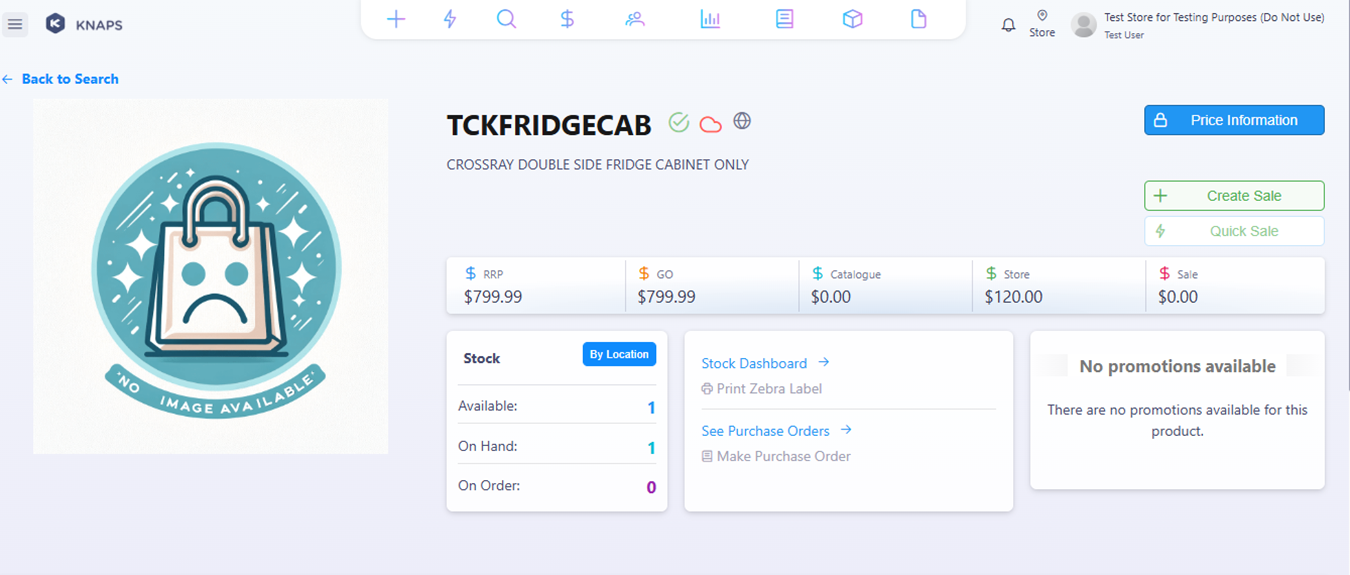Toggle stock view By Location
The height and width of the screenshot is (575, 1350).
pyautogui.click(x=619, y=354)
